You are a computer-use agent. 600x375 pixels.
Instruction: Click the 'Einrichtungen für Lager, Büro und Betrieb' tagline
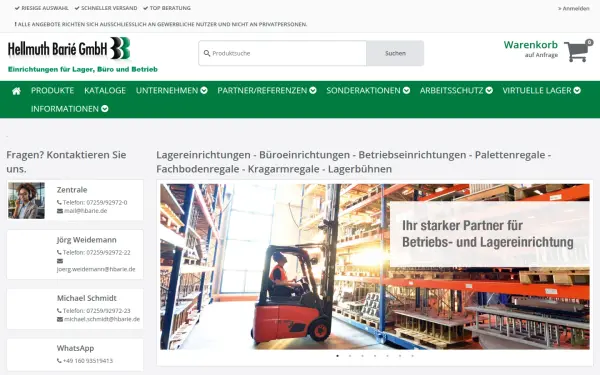[x=83, y=69]
